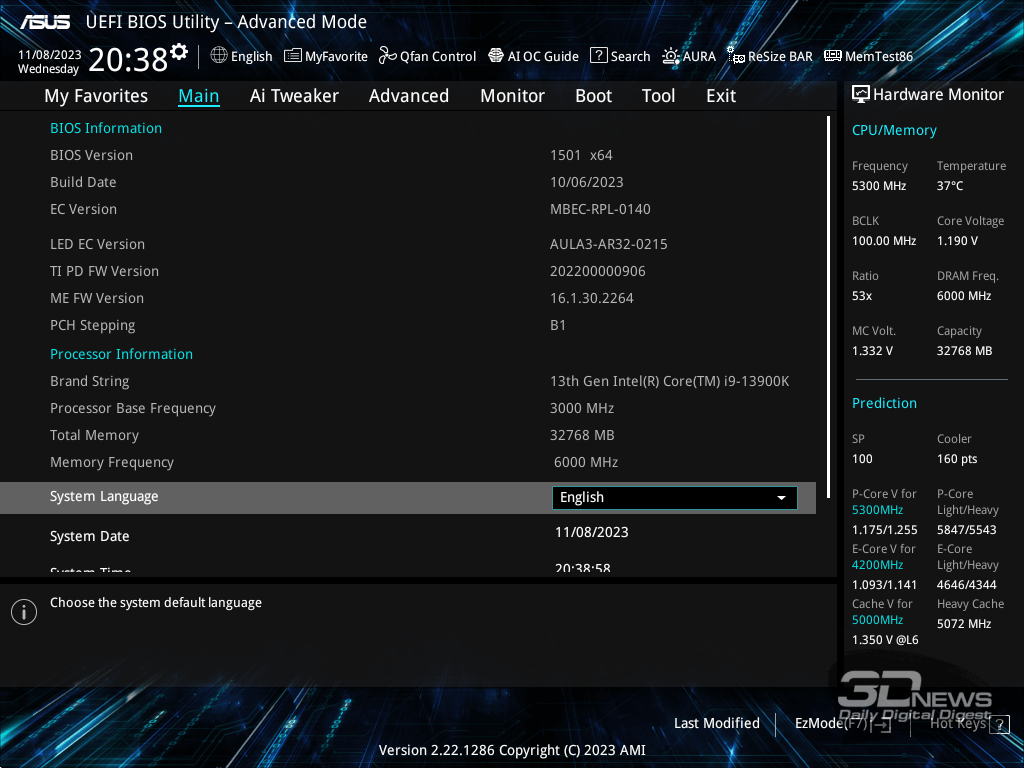Click Build Date value 10/06/2023
Screen dimensions: 1024x768
[x=586, y=182]
